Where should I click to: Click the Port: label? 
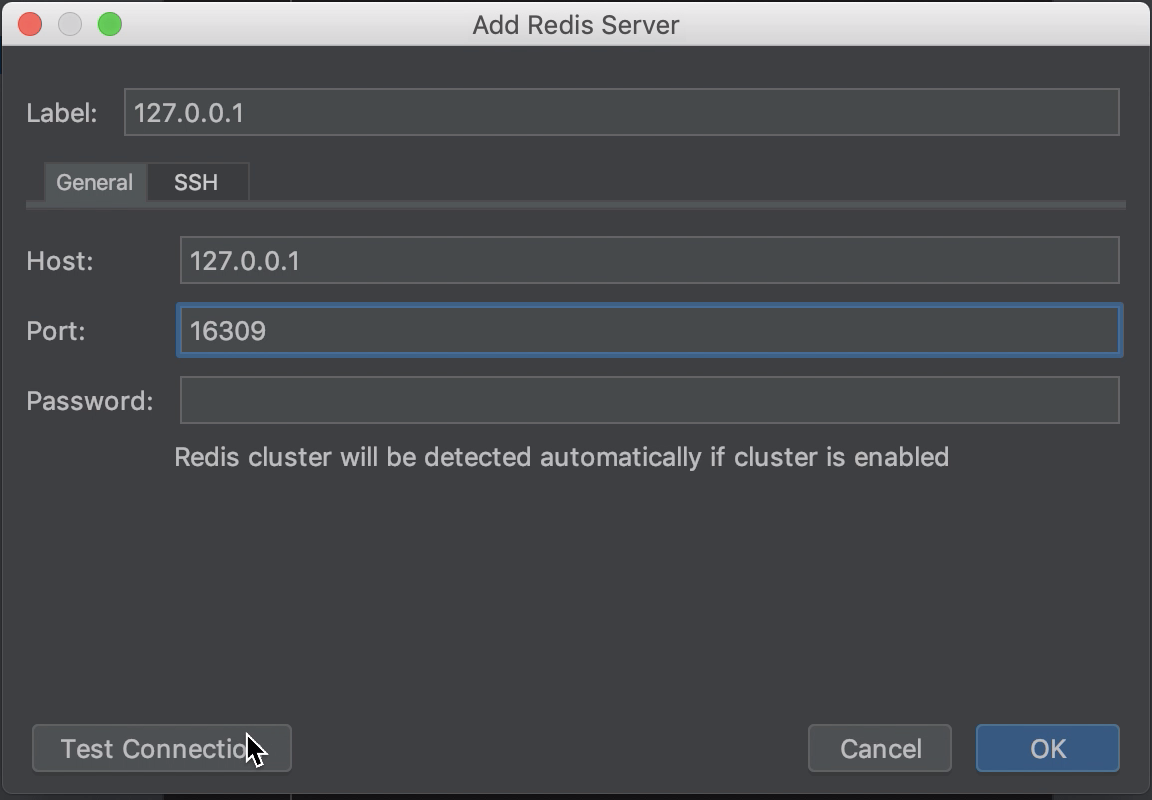(56, 331)
